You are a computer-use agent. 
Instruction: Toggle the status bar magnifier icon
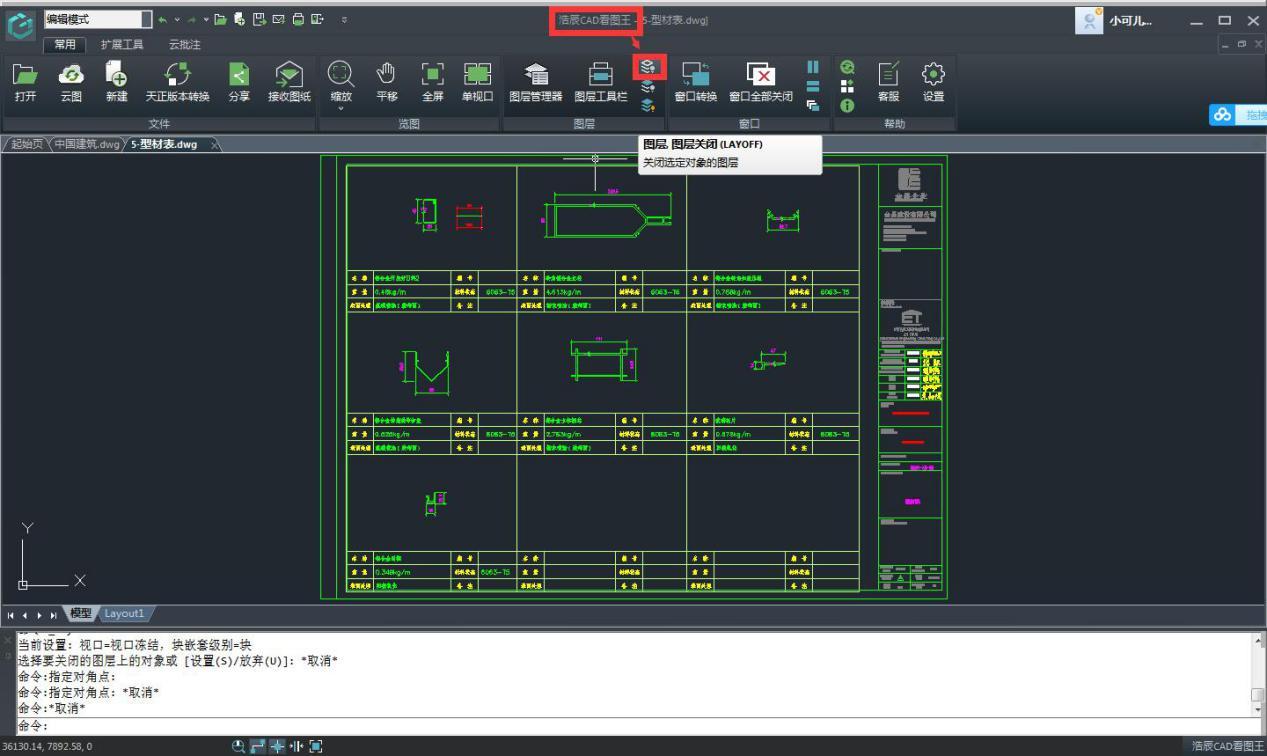(x=238, y=746)
